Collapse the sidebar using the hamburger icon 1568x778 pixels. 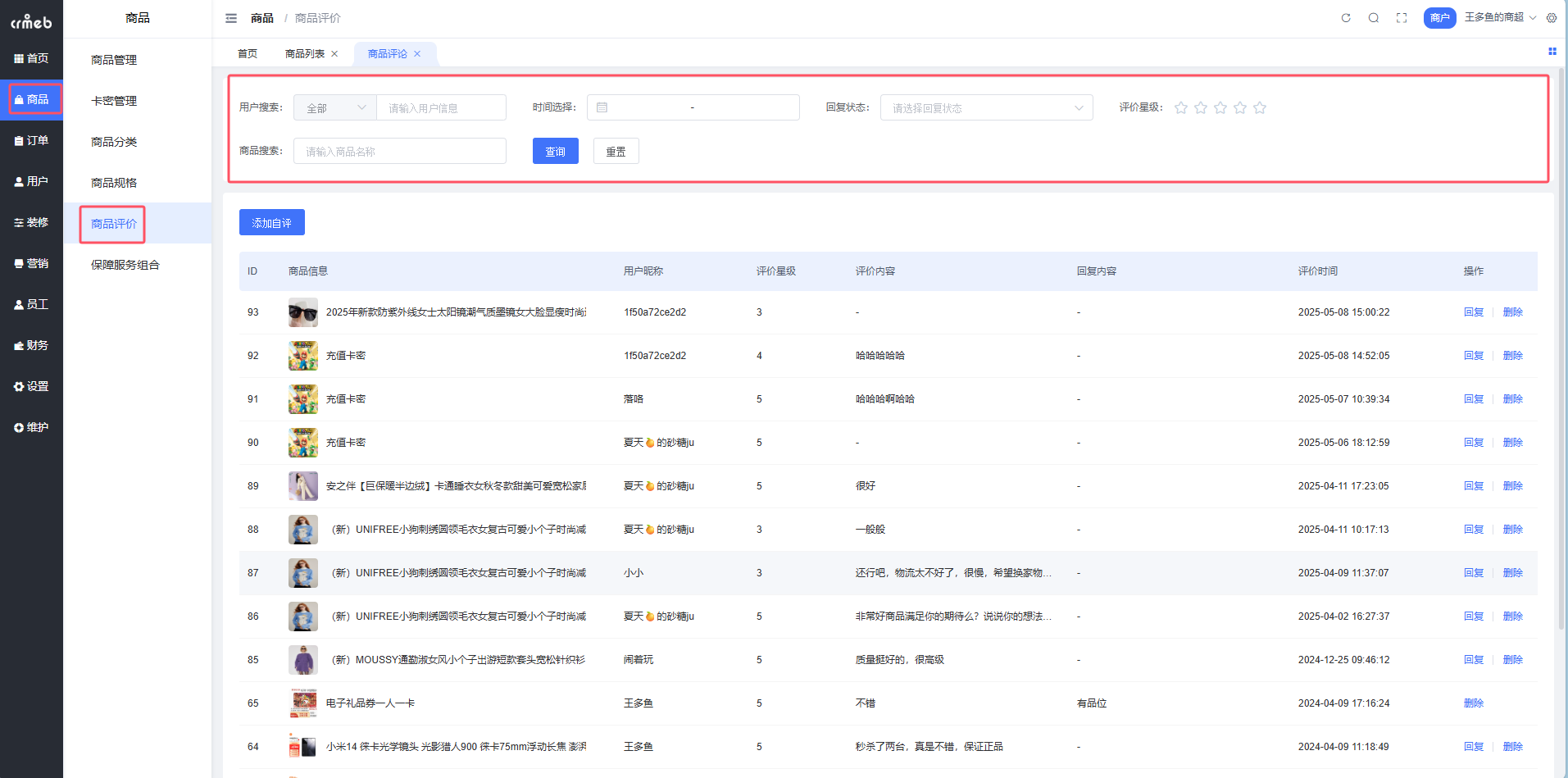pyautogui.click(x=230, y=17)
